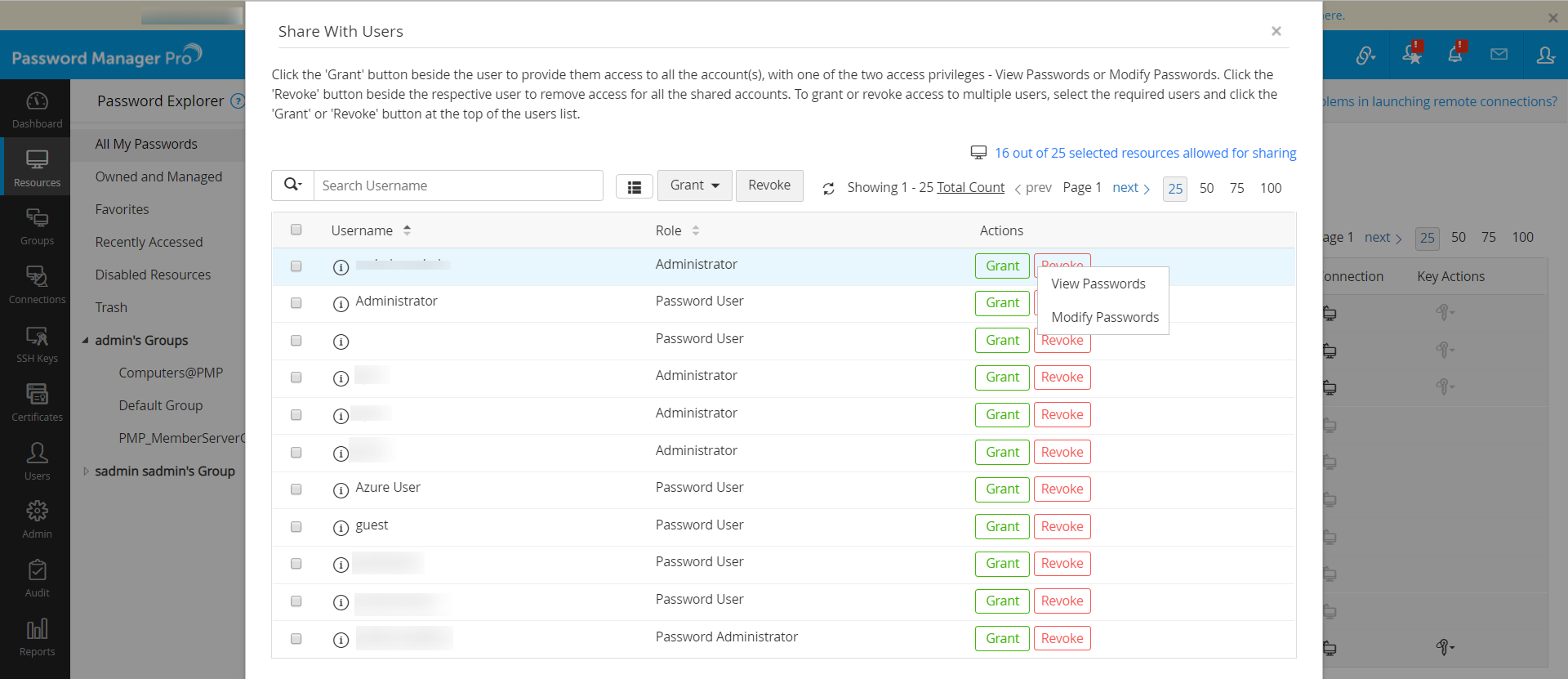Open the Certificates sidebar icon
The width and height of the screenshot is (1568, 679).
pos(37,402)
